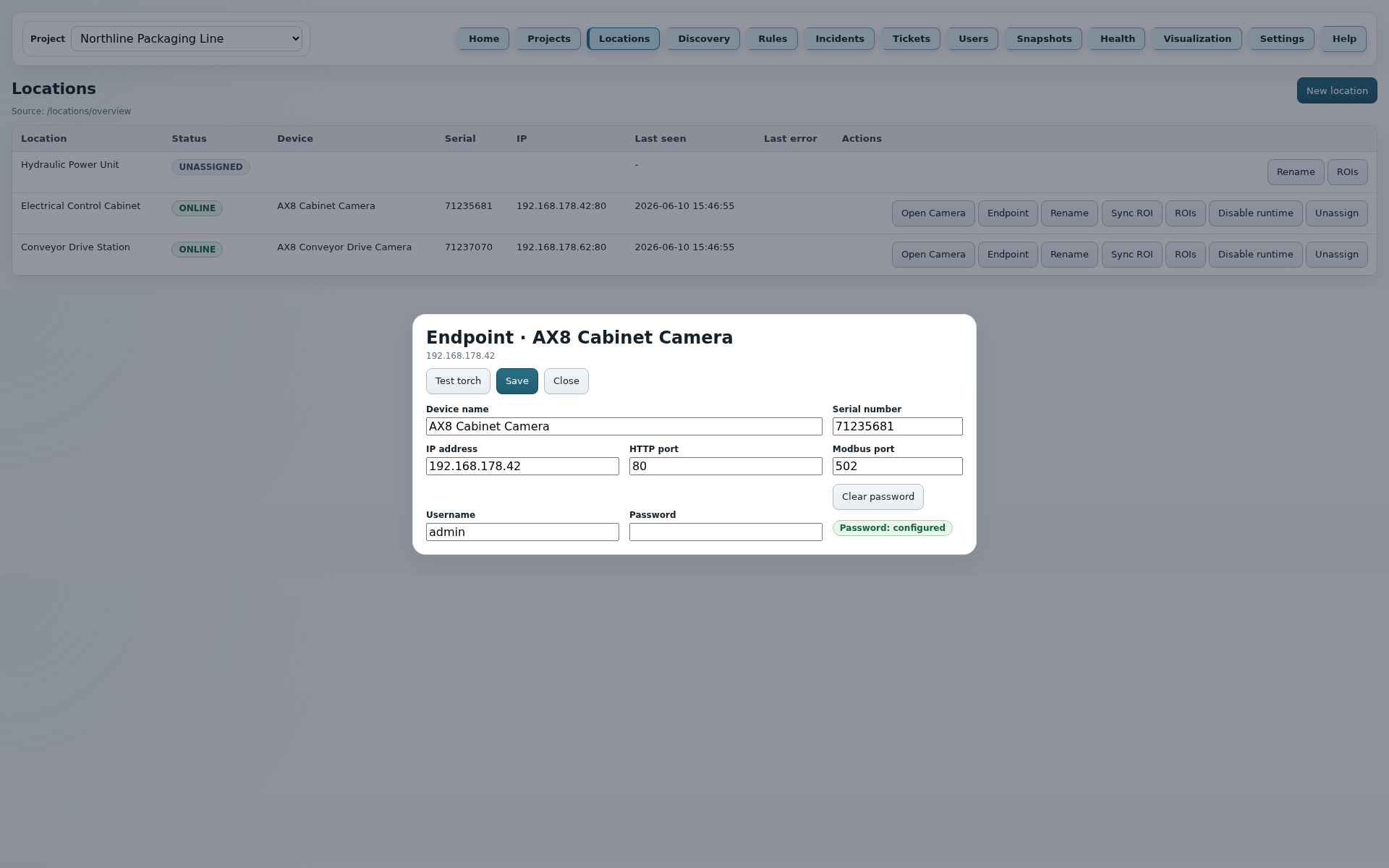This screenshot has width=1389, height=868.
Task: Sync ROI for Conveyor Drive Station
Action: pyautogui.click(x=1131, y=255)
